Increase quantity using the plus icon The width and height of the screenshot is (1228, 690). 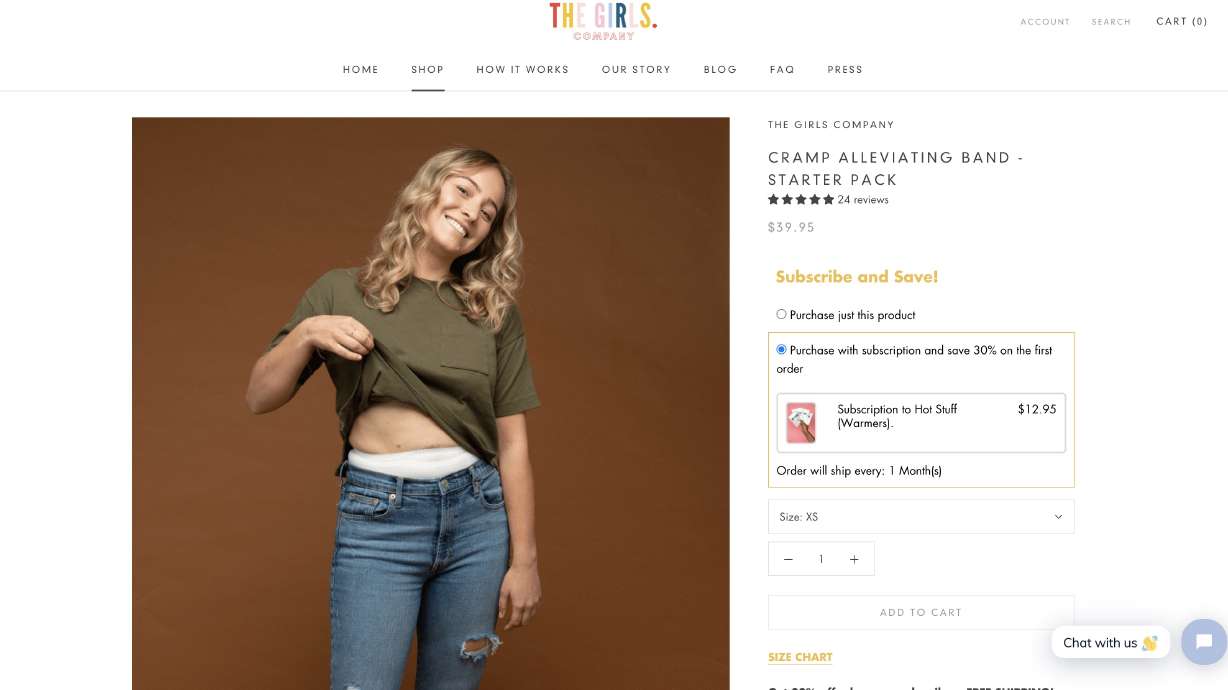[x=854, y=559]
